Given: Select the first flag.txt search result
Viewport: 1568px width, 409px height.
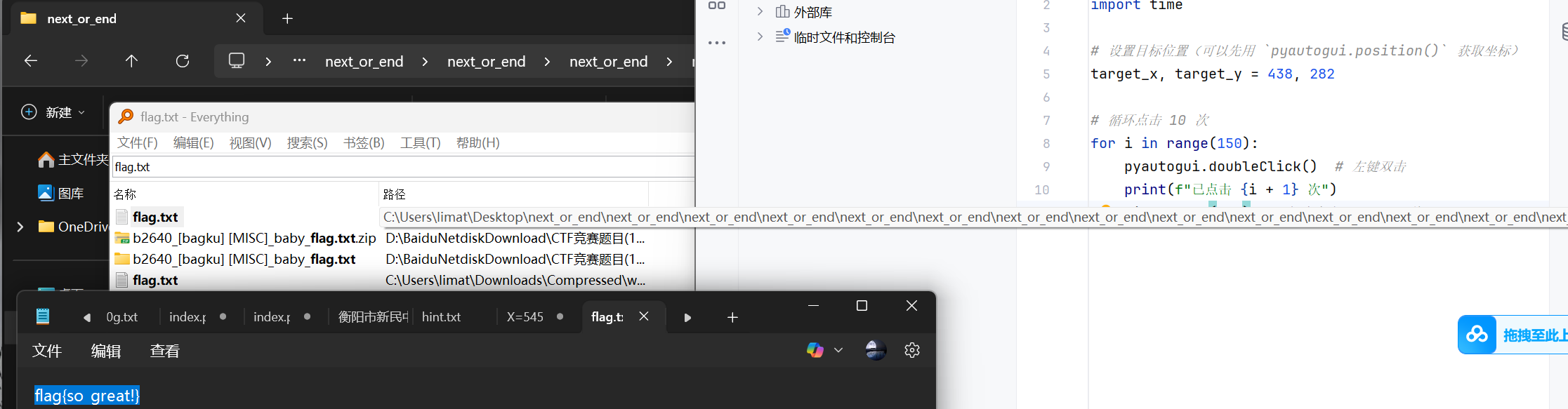Looking at the screenshot, I should [155, 217].
